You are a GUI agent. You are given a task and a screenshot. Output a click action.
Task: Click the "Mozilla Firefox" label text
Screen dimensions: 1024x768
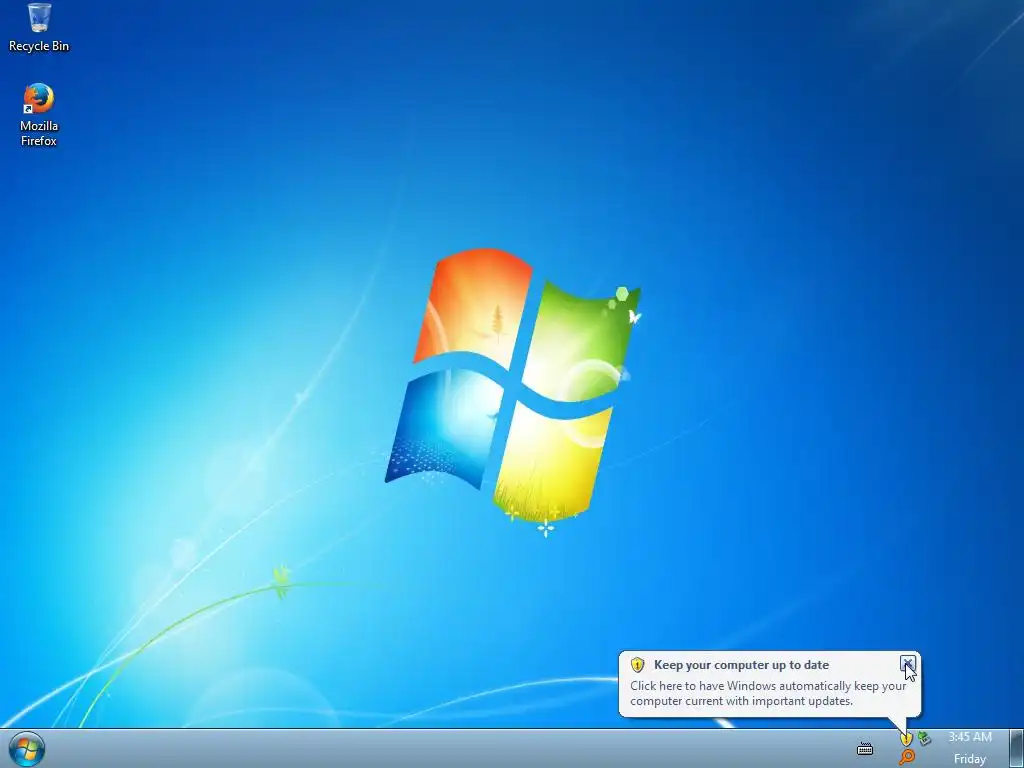39,133
